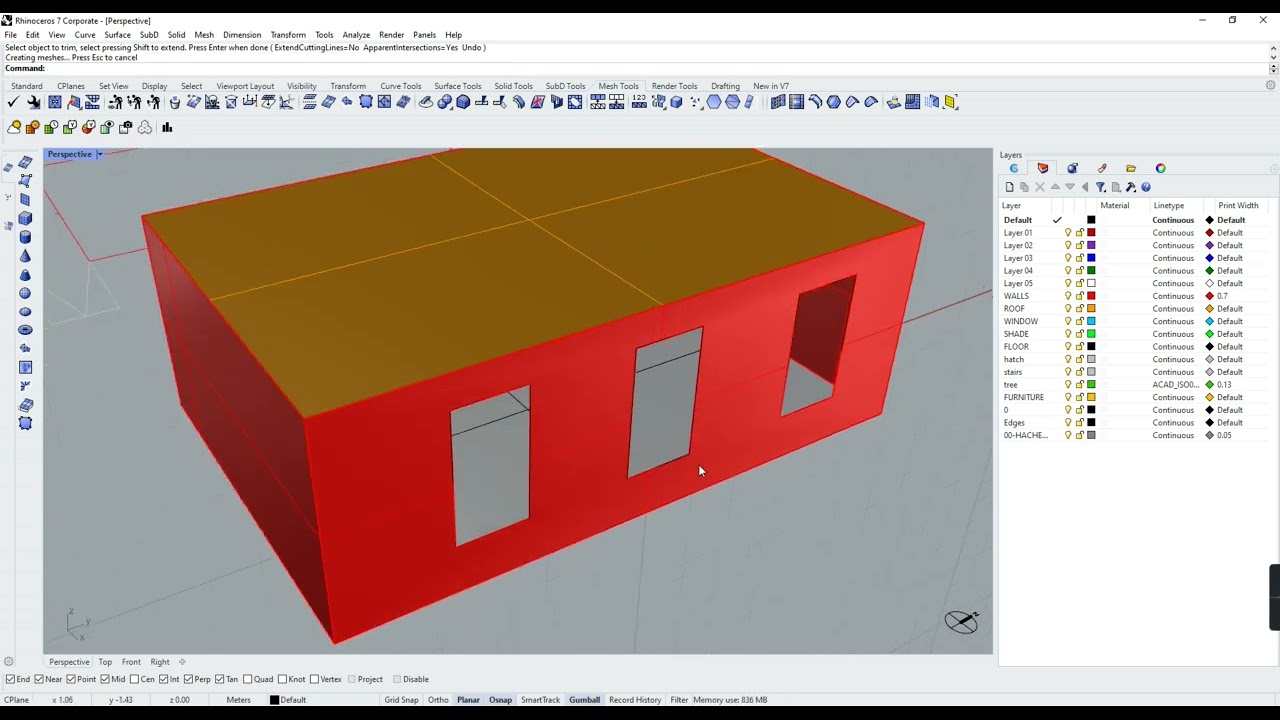Screen dimensions: 1280x720
Task: Click Record History in status bar
Action: [635, 700]
